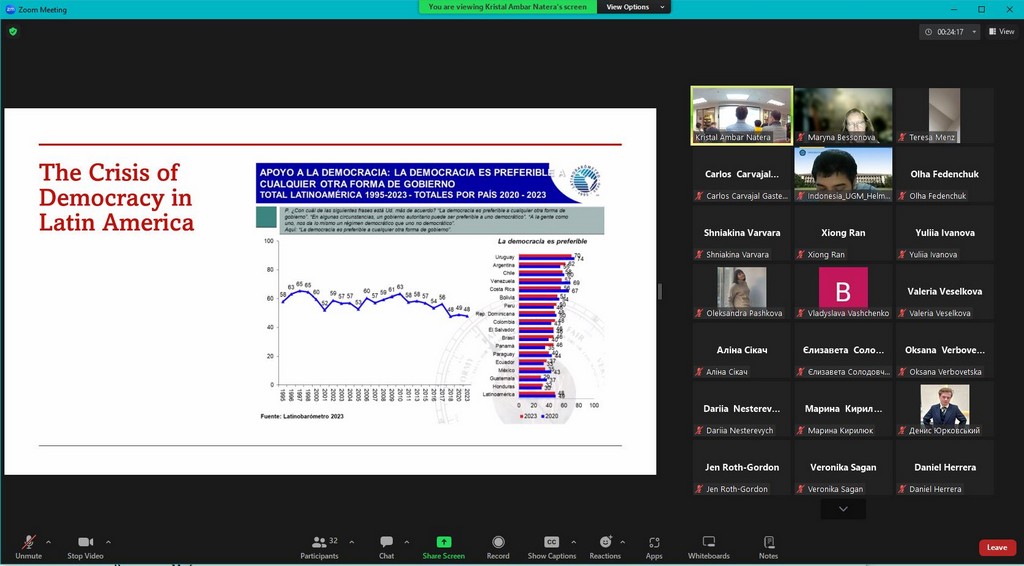The image size is (1024, 566).
Task: Click the Share Screen icon
Action: 443,542
